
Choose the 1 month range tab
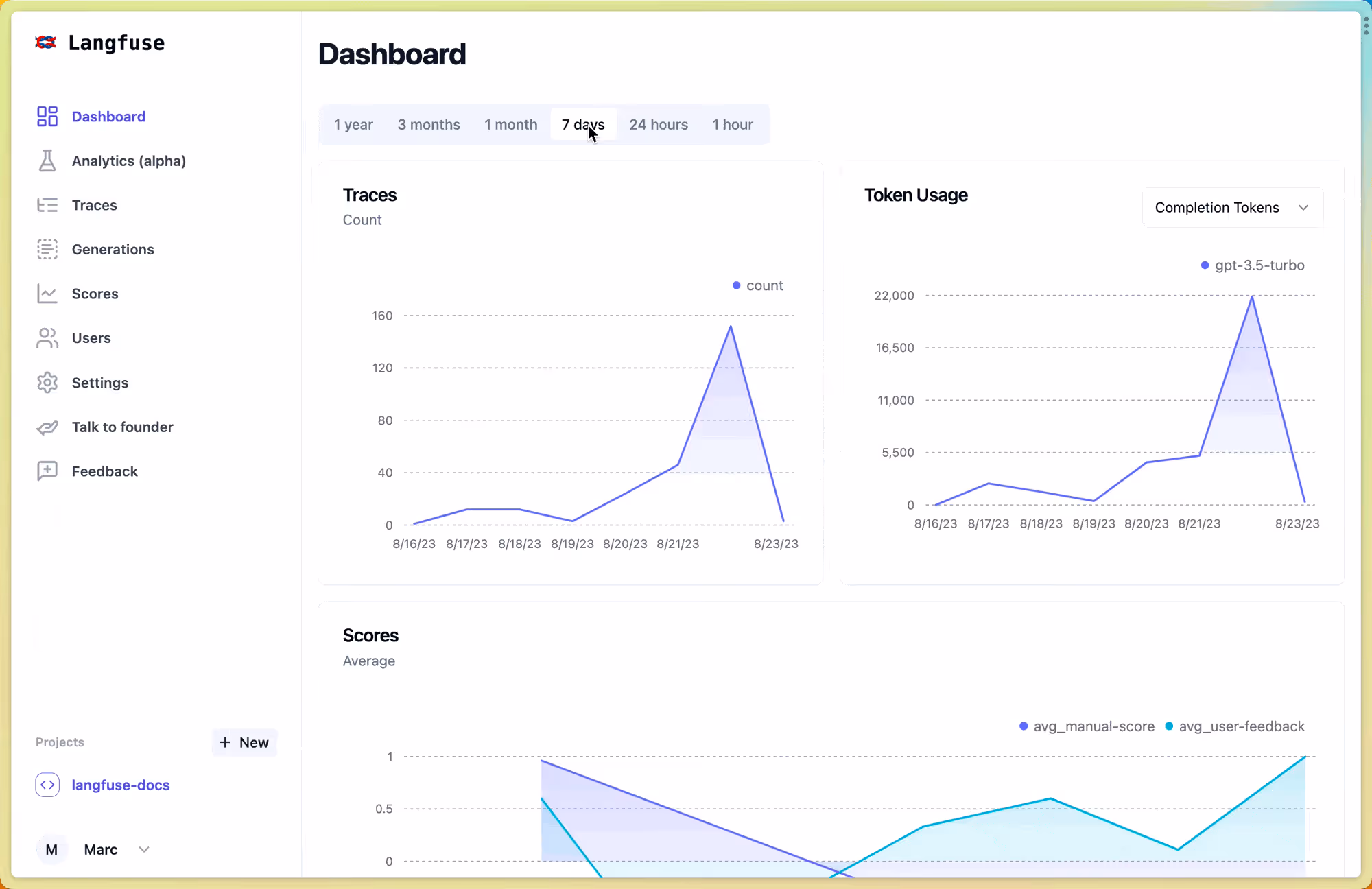[511, 125]
